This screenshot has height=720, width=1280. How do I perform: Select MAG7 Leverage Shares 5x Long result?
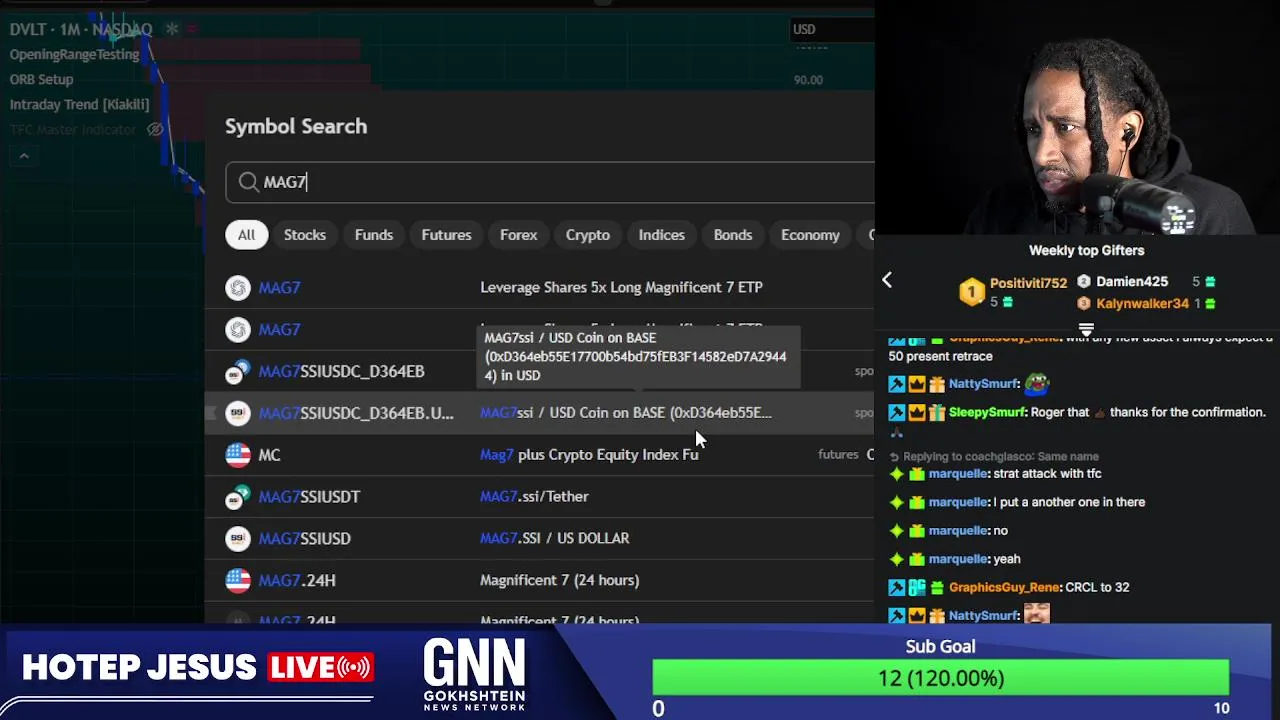tap(540, 288)
